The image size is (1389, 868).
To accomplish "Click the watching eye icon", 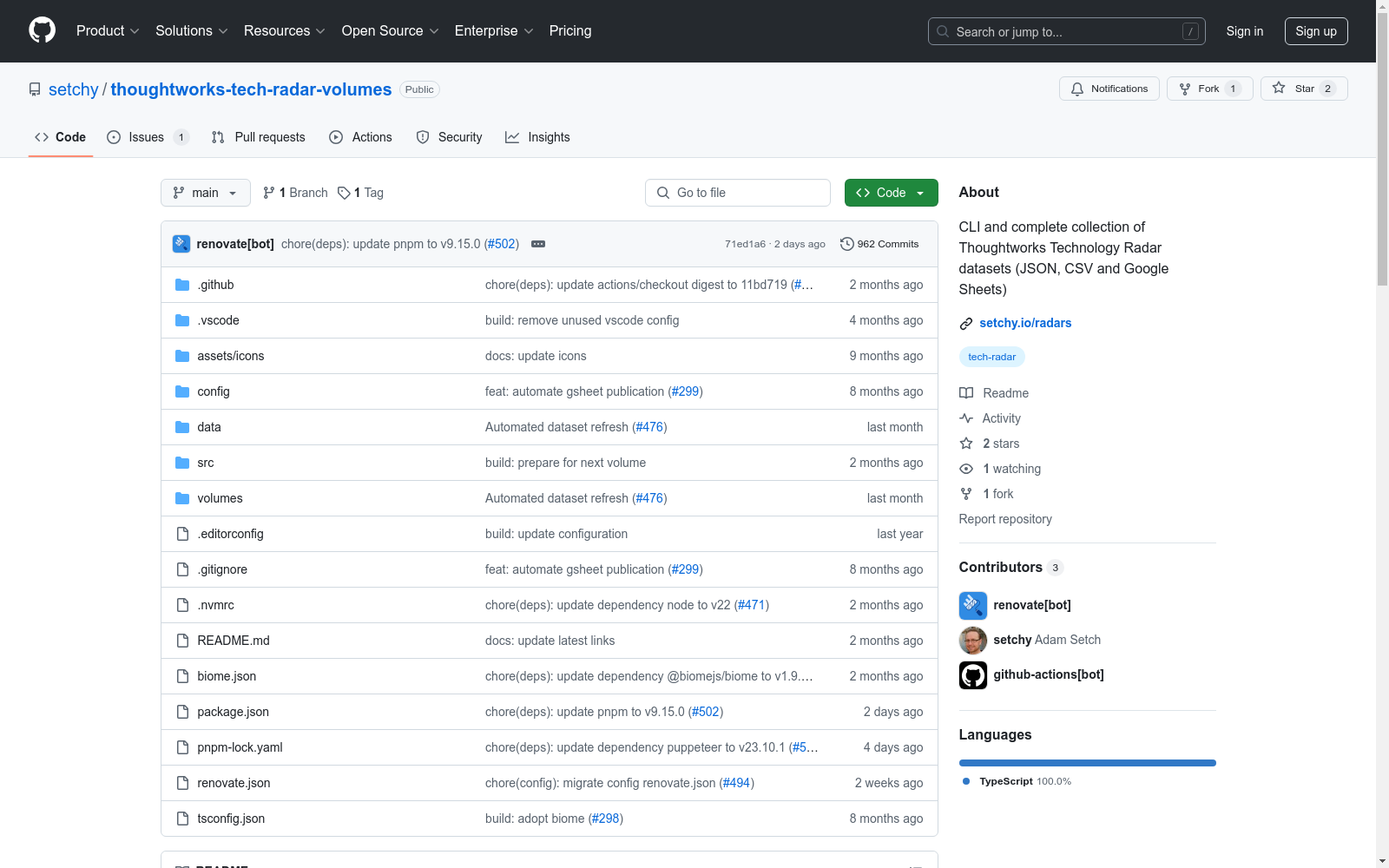I will (x=966, y=469).
